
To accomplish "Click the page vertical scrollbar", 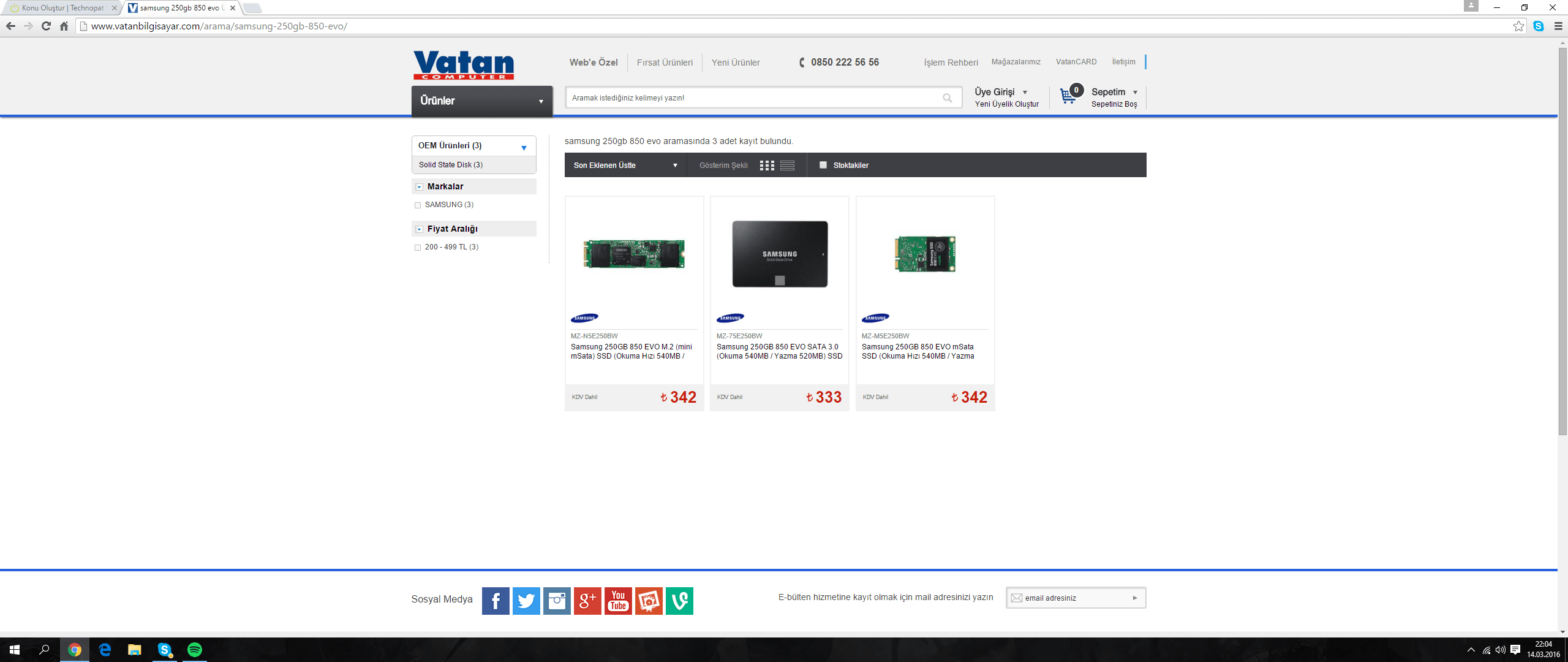I will 1562,245.
